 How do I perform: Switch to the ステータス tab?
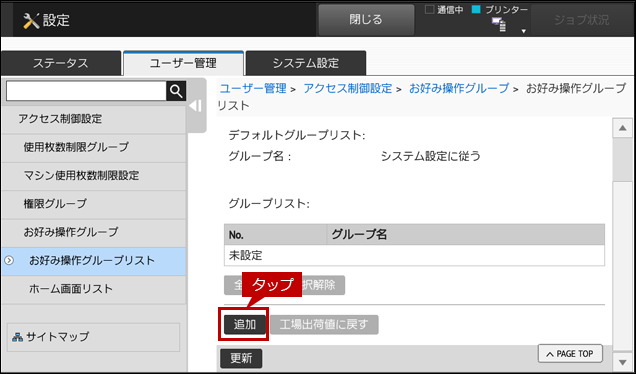pos(61,63)
